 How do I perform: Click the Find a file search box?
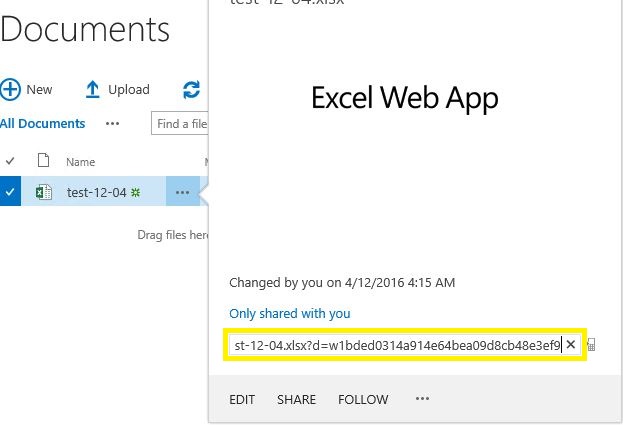click(180, 124)
